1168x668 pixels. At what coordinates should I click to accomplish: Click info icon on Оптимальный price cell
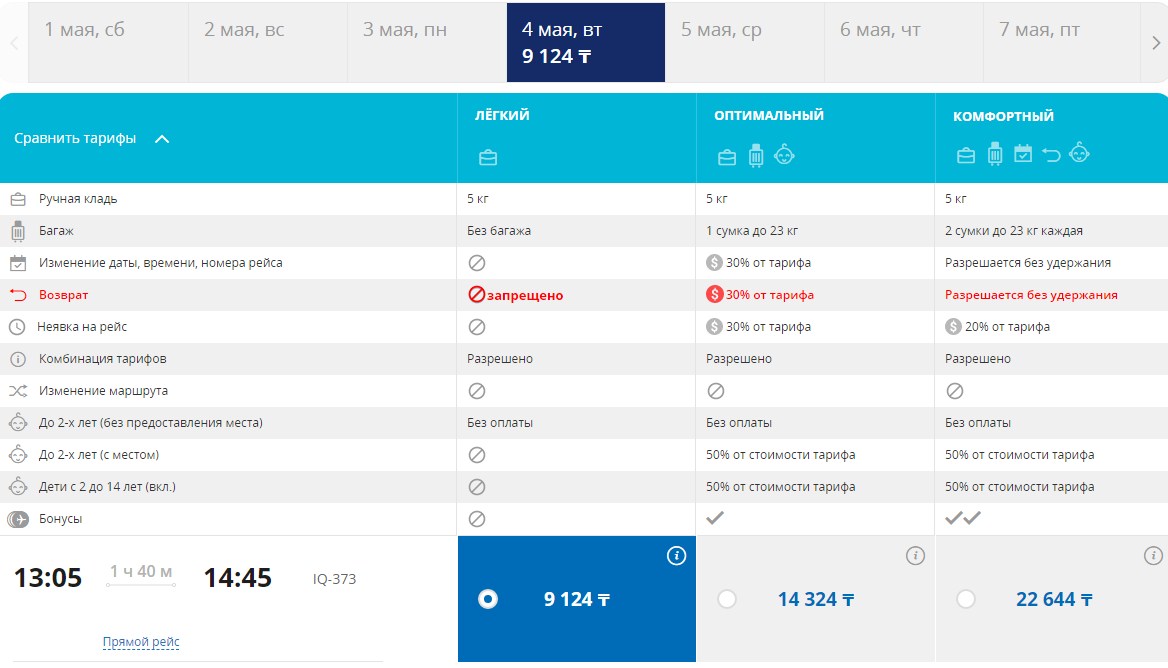coord(915,556)
